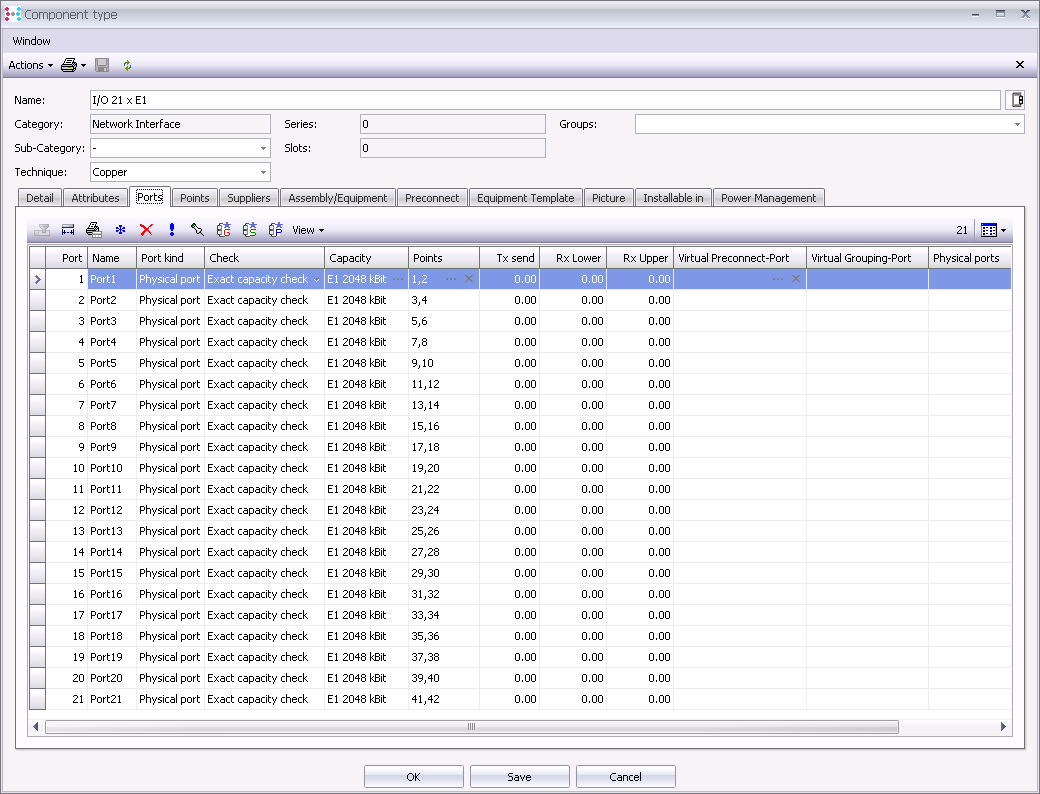Switch to the Installable in tab
Screen dimensions: 1040x794
coord(673,198)
